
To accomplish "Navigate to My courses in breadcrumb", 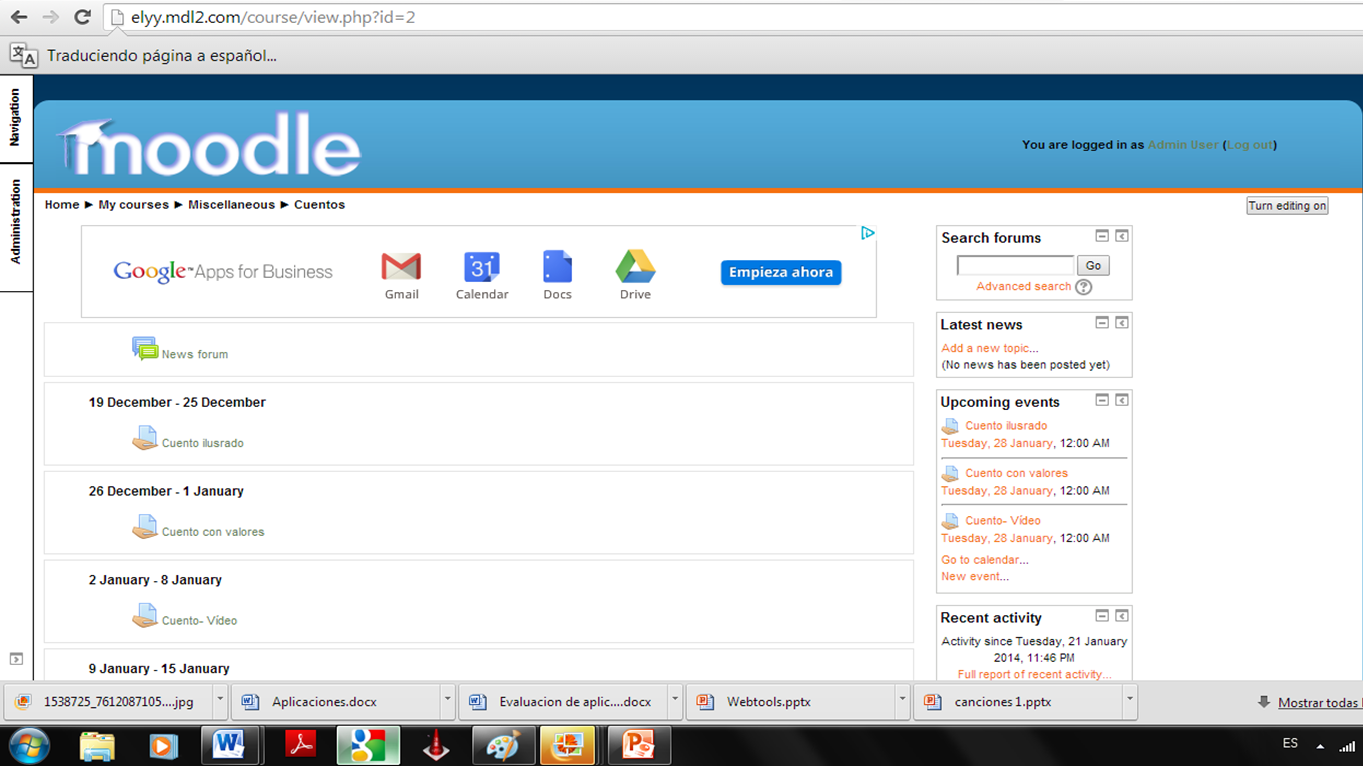I will pyautogui.click(x=133, y=205).
